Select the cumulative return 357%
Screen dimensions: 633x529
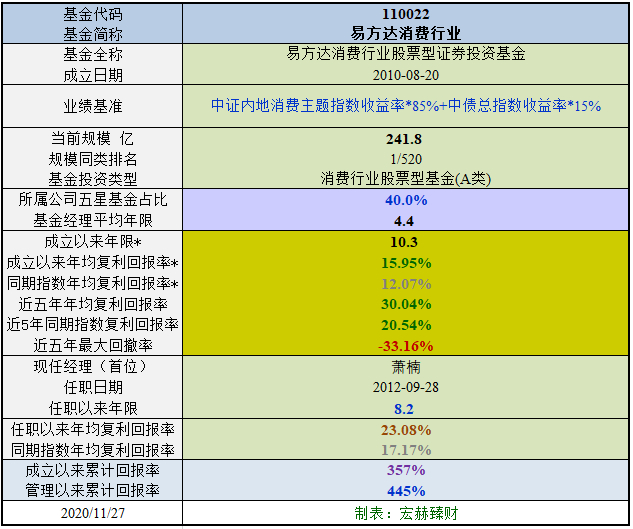coord(406,470)
